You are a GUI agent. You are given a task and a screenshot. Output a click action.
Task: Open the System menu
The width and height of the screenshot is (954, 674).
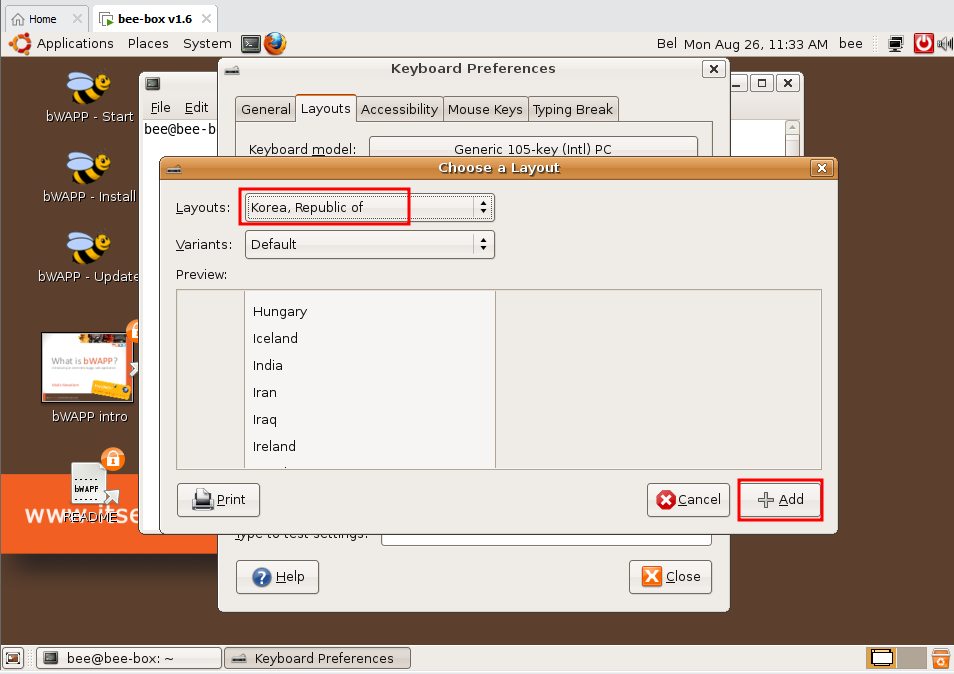coord(207,44)
